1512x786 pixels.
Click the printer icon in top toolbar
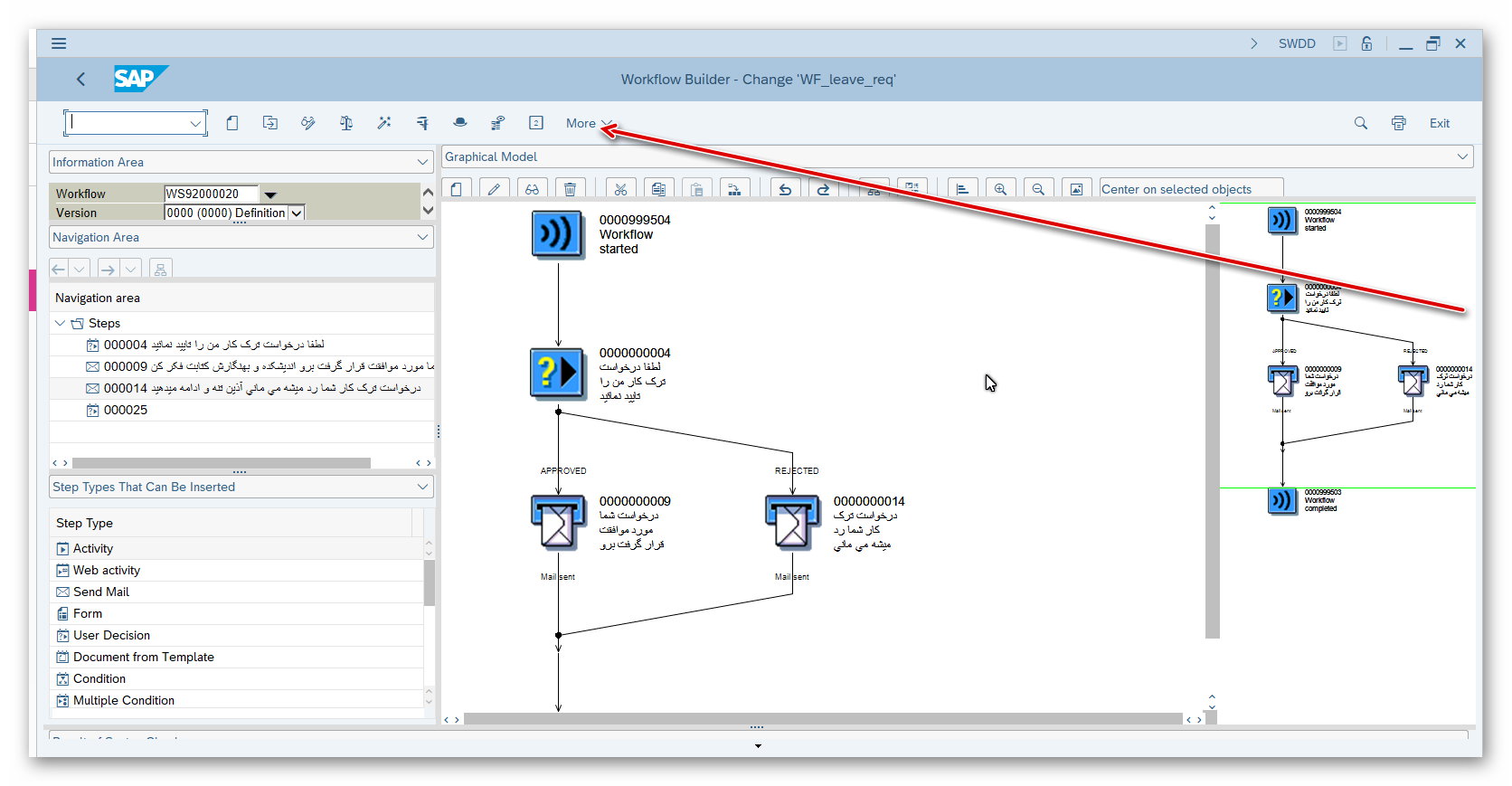(1398, 123)
